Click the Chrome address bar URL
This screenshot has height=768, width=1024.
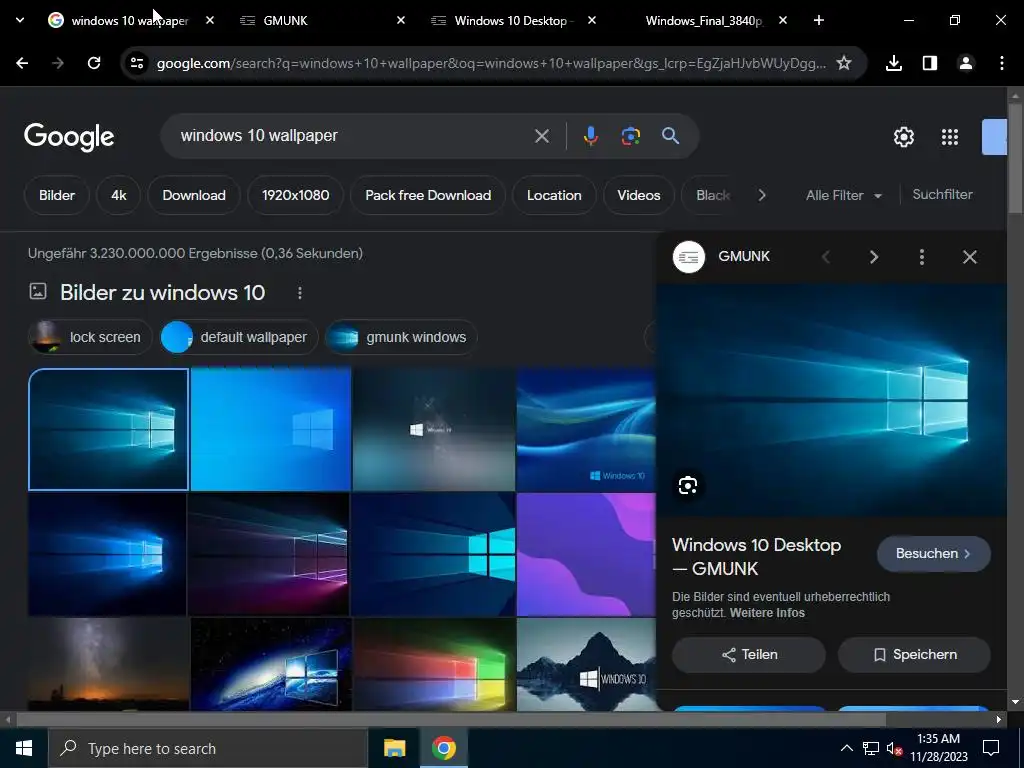pyautogui.click(x=490, y=63)
